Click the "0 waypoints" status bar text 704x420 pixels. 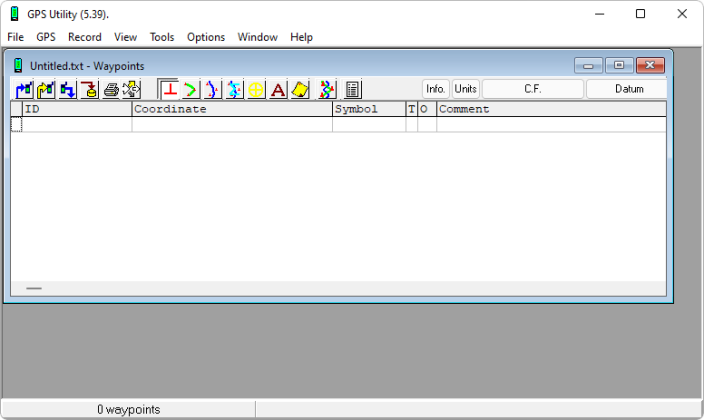pos(128,410)
